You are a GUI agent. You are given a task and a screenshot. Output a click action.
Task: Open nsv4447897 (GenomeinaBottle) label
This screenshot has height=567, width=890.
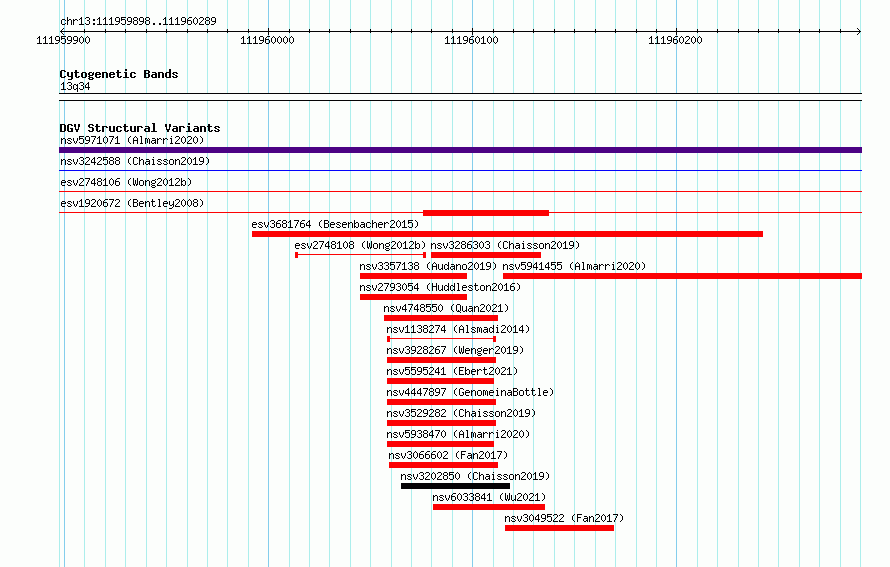[470, 392]
